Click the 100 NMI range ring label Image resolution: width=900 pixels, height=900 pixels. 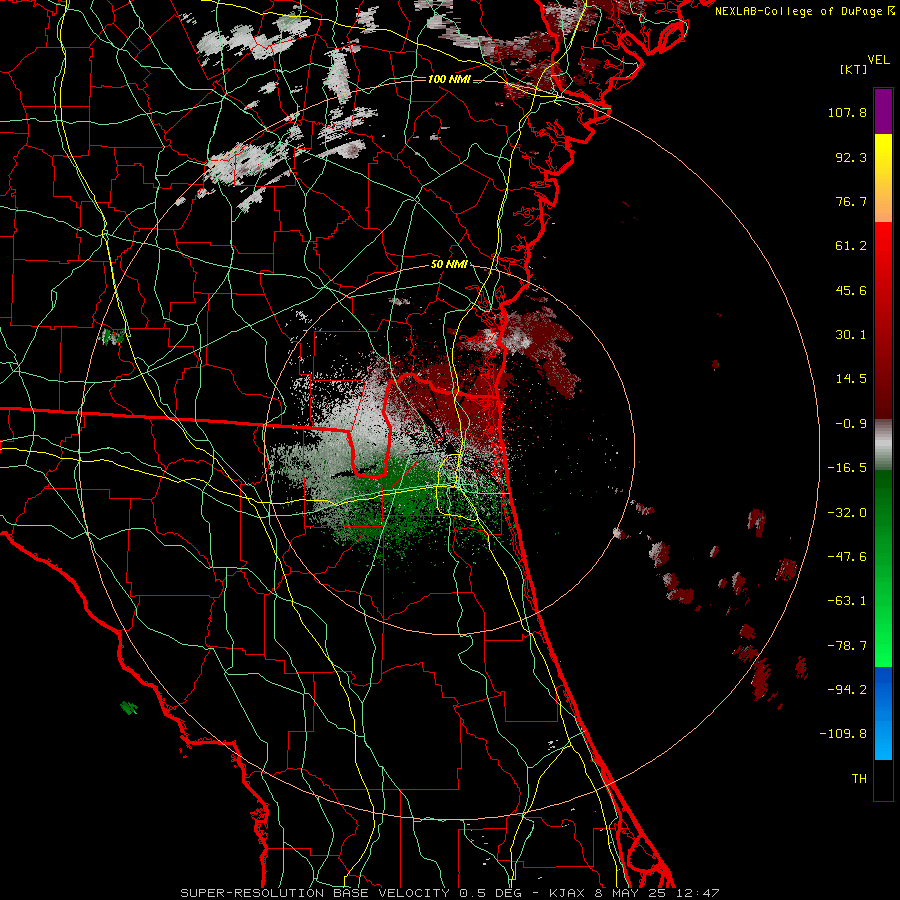[x=449, y=79]
